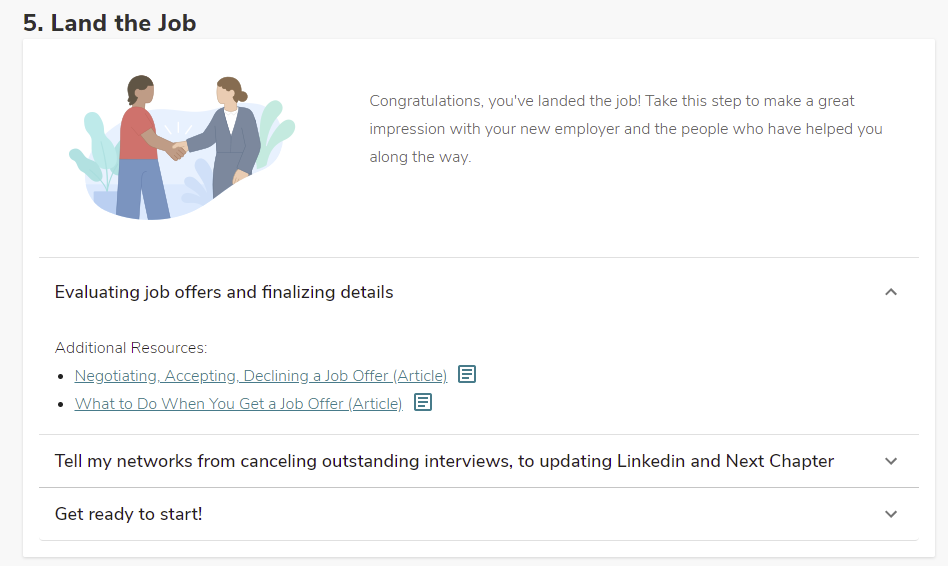This screenshot has height=566, width=948.
Task: Click the bullet before the Negotiating link
Action: (63, 377)
